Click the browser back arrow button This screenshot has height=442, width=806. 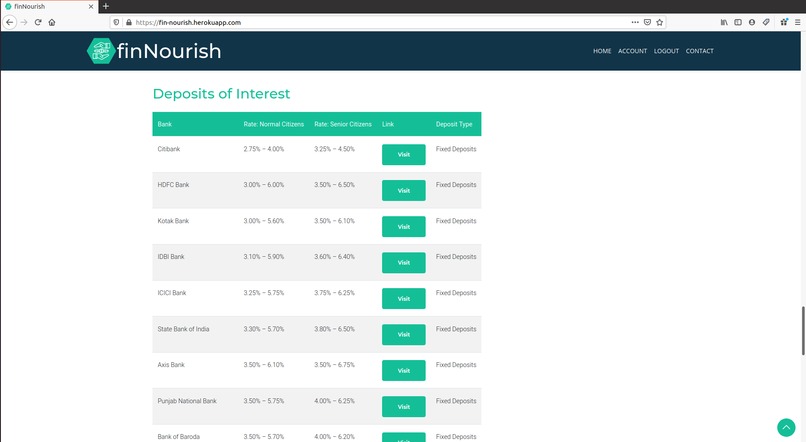[9, 22]
